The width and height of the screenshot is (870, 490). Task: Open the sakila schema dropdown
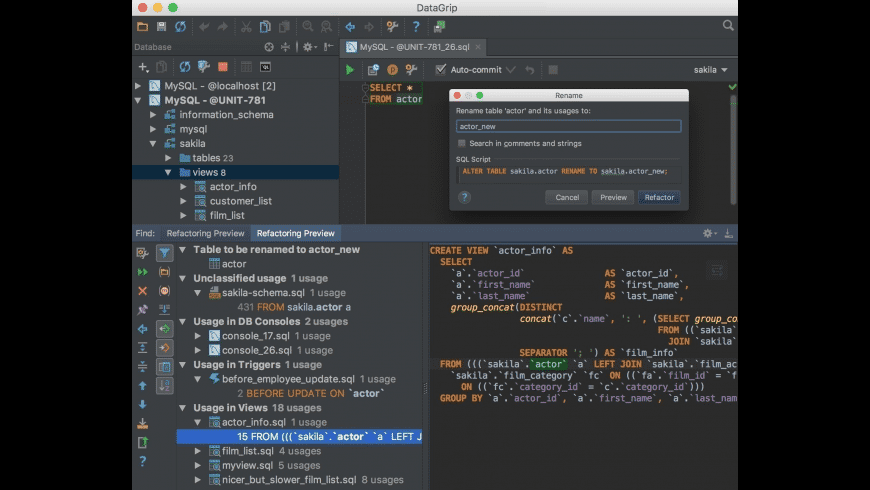click(711, 70)
